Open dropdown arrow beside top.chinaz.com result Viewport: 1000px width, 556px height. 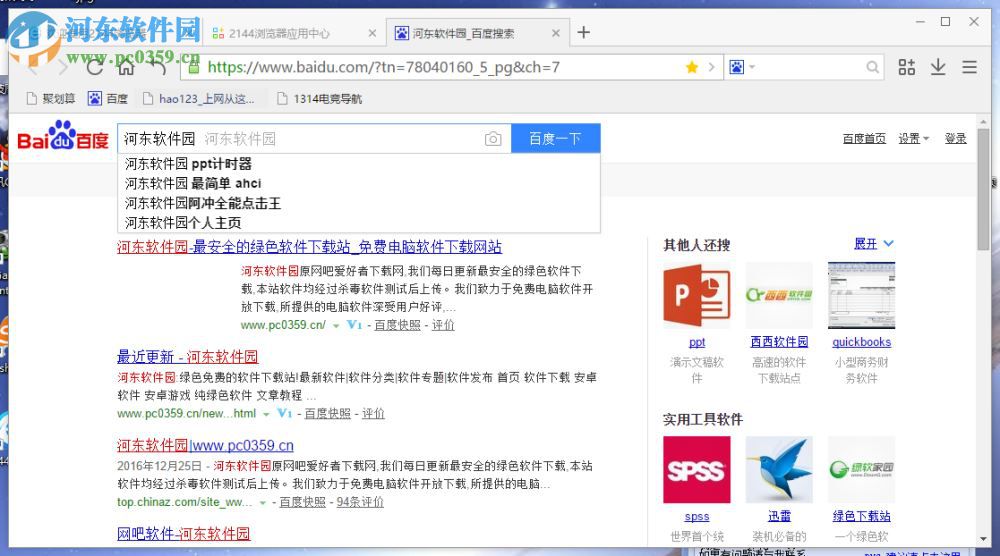262,503
